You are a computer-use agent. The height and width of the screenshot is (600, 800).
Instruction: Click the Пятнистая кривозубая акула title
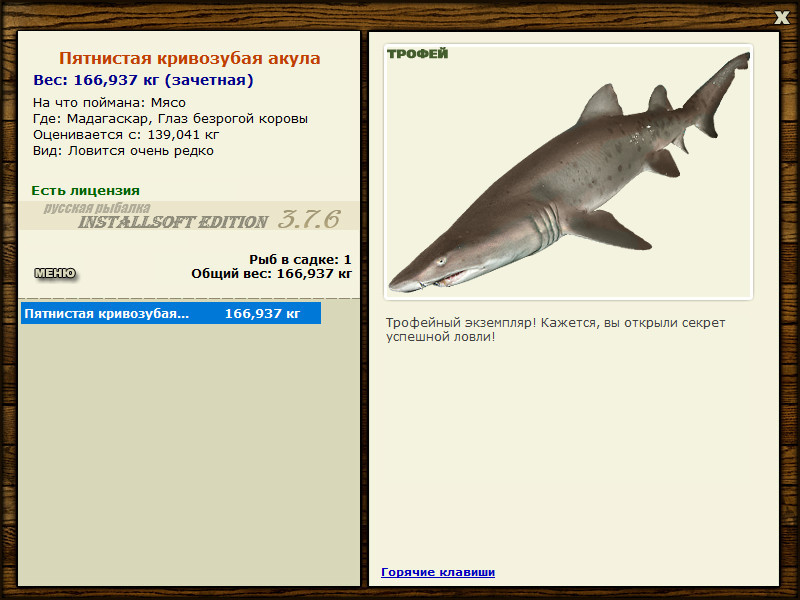[x=189, y=58]
